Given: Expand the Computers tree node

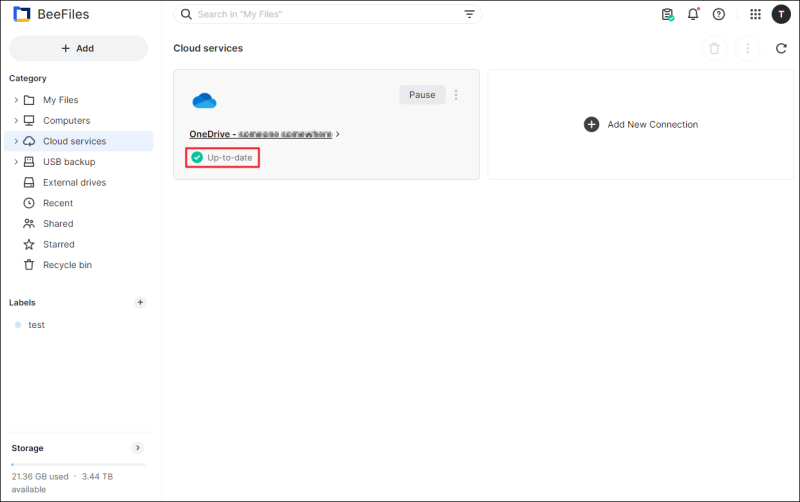Looking at the screenshot, I should [16, 120].
